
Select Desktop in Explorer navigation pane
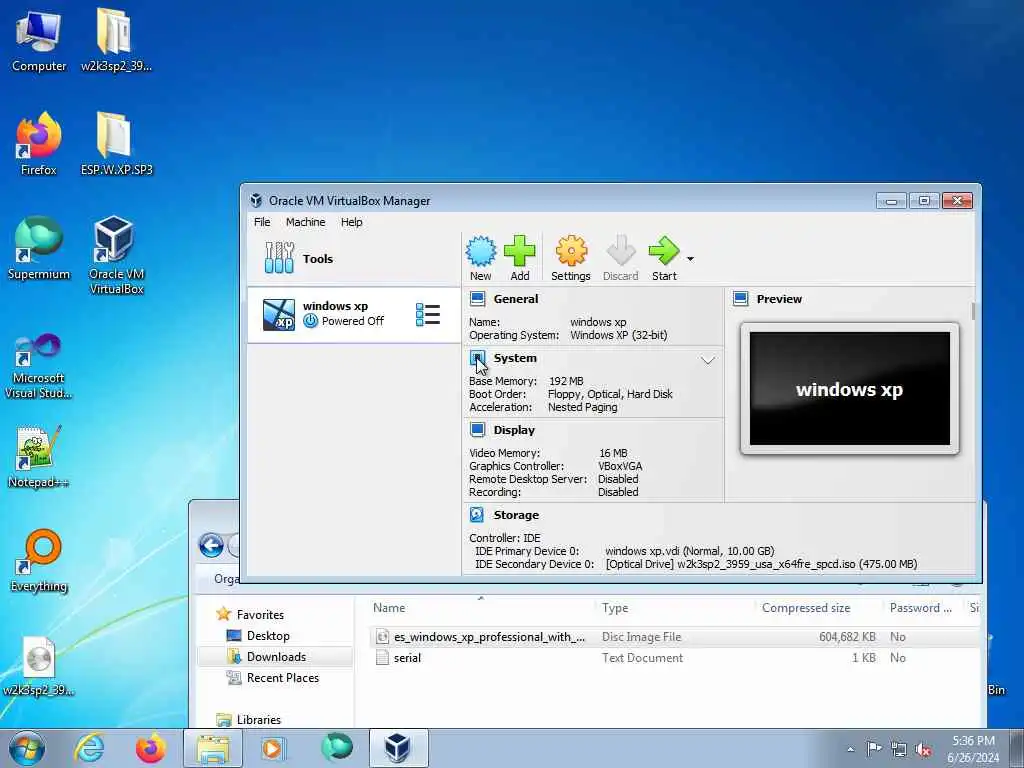tap(268, 635)
